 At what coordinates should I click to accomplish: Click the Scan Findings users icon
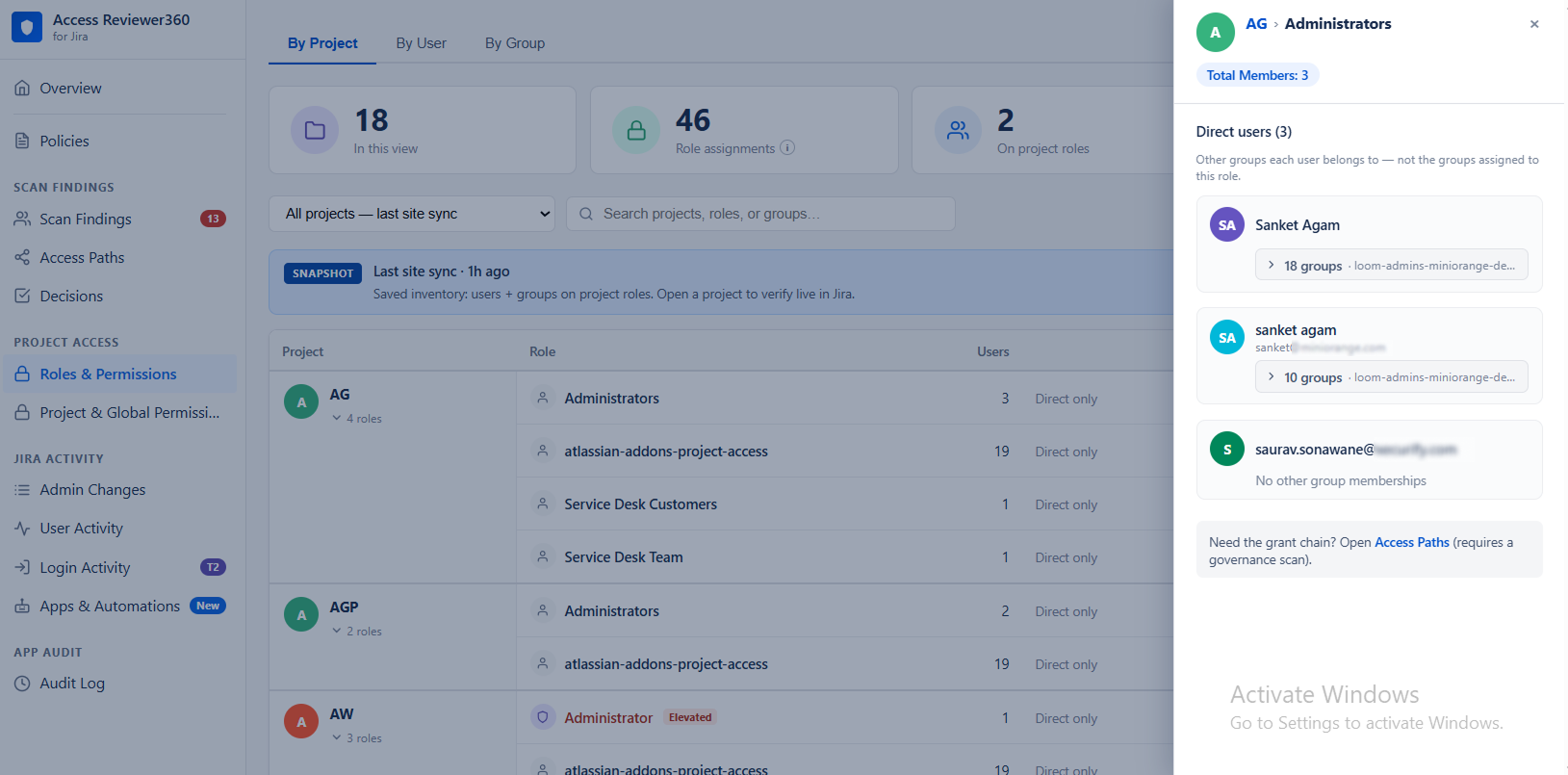pos(22,219)
